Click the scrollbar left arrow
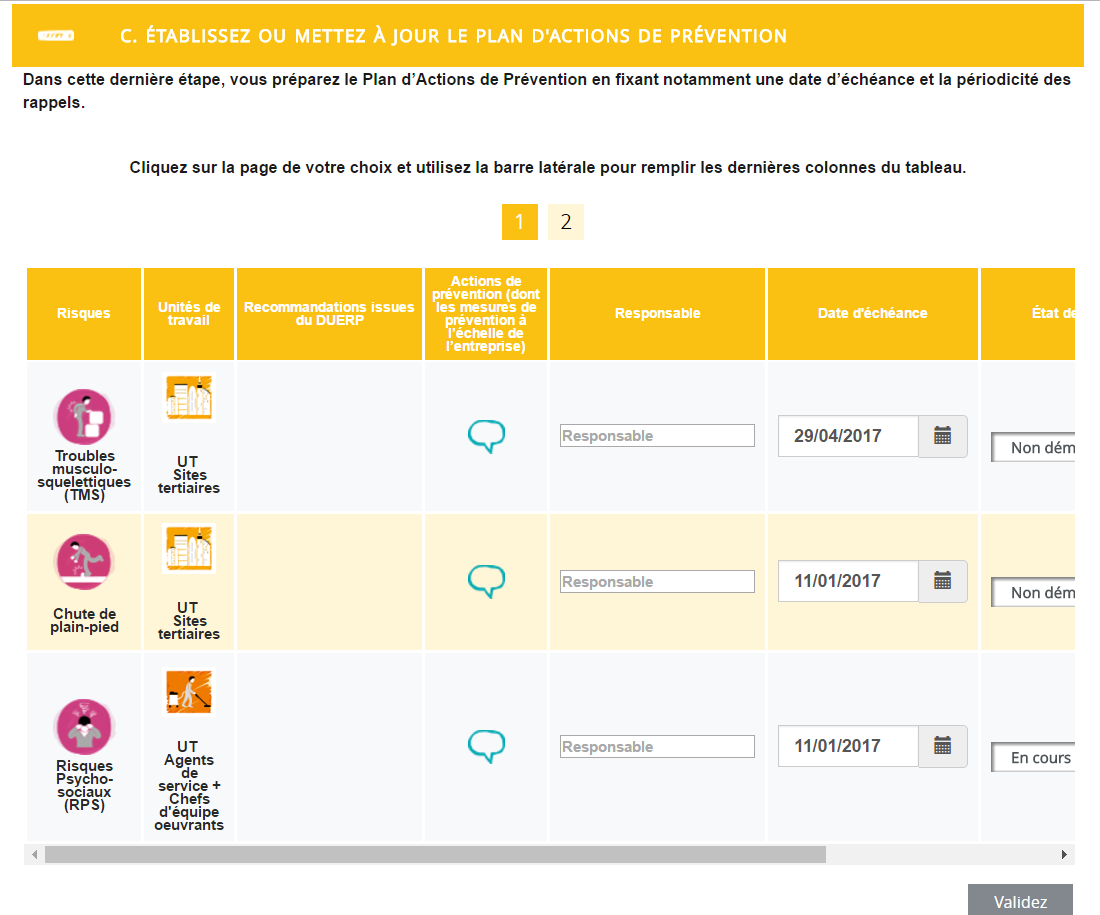Viewport: 1100px width, 915px height. coord(34,854)
